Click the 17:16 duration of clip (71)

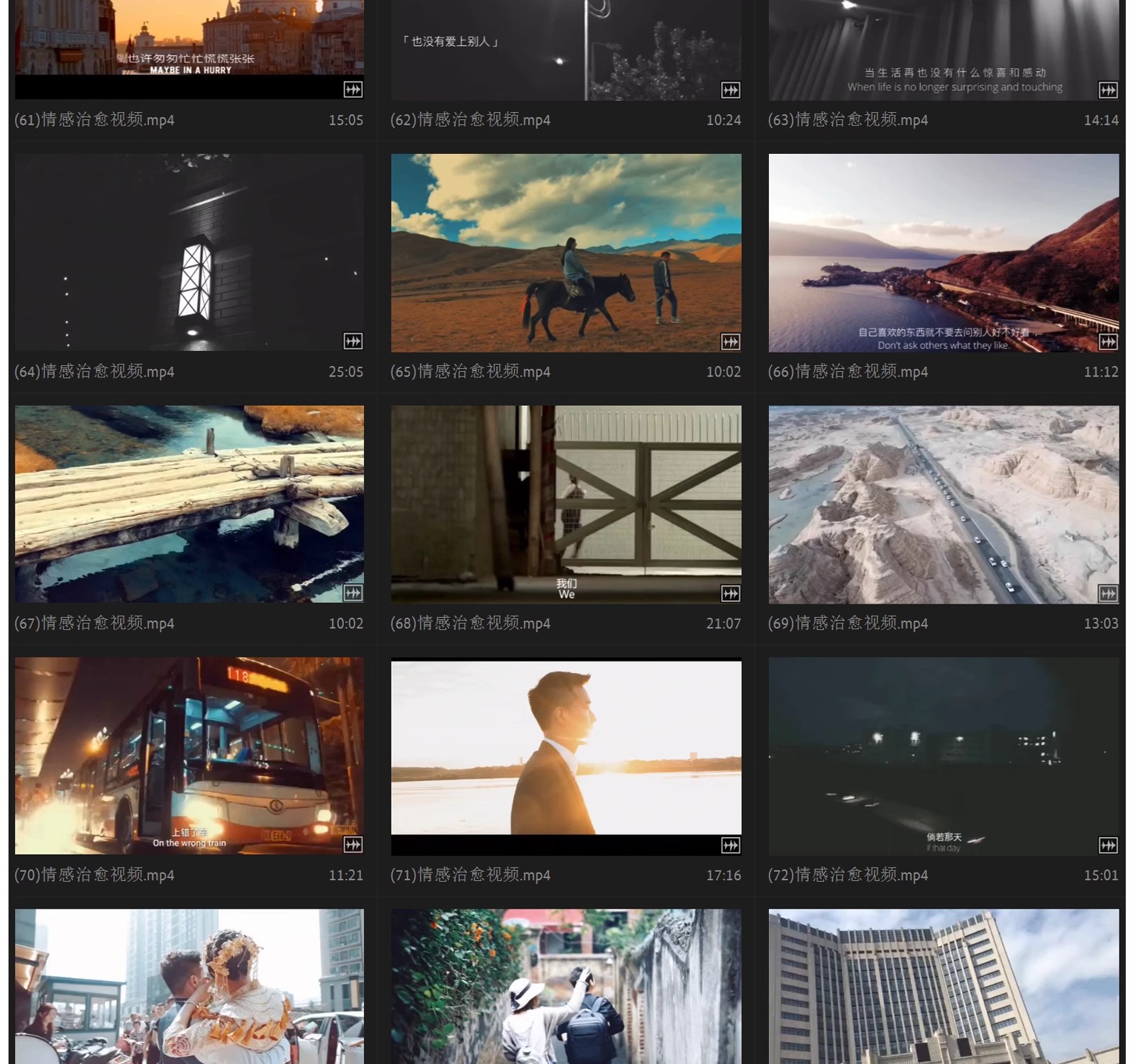coord(724,876)
